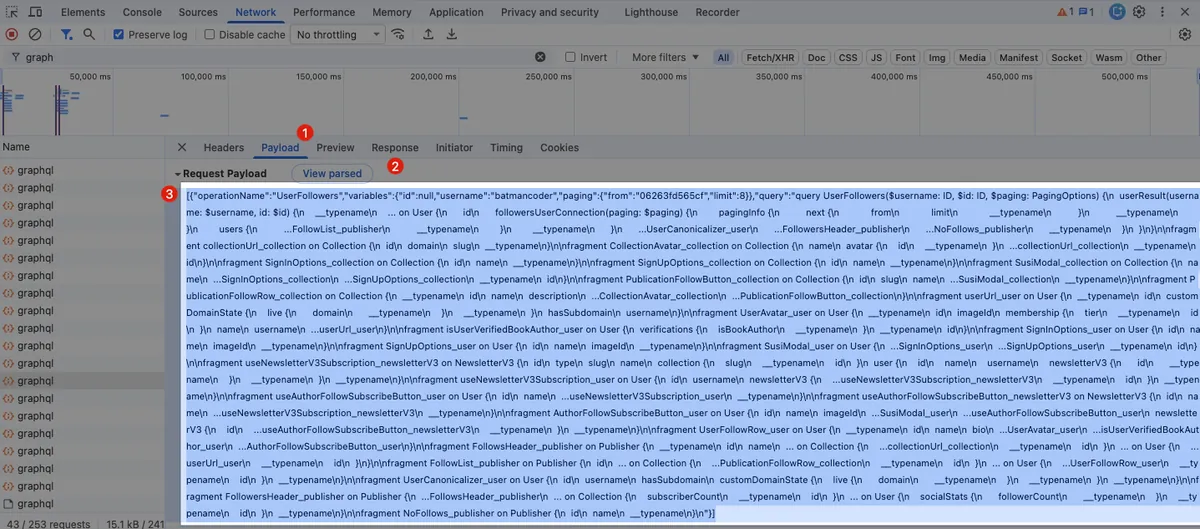The width and height of the screenshot is (1200, 529).
Task: Filter requests by Fetch/XHR type
Action: pos(770,58)
